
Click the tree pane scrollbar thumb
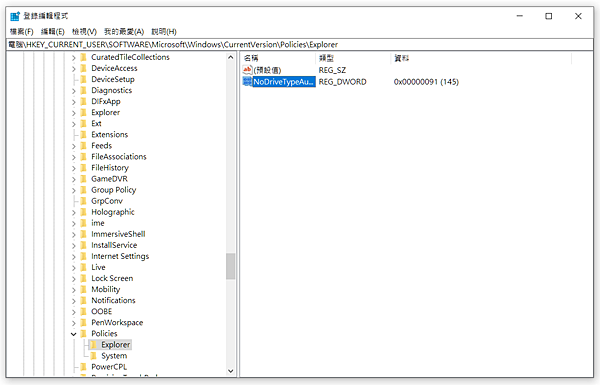[230, 266]
